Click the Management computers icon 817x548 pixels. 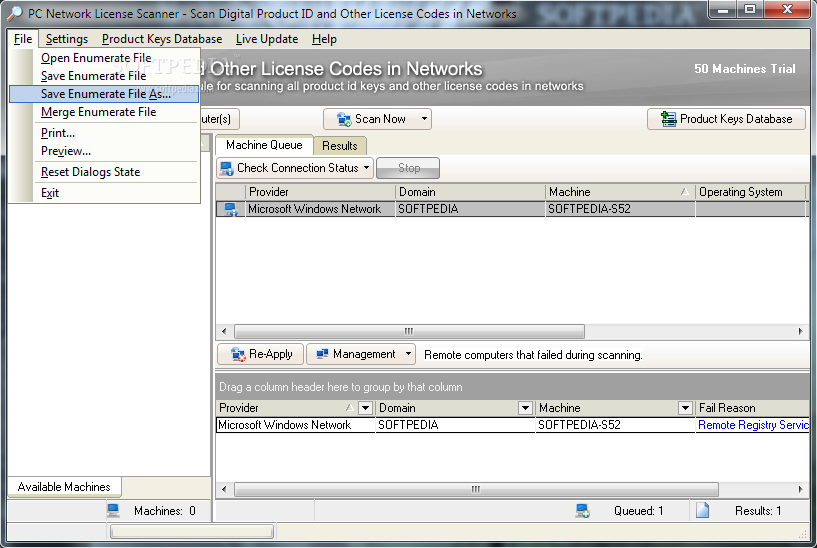coord(323,354)
